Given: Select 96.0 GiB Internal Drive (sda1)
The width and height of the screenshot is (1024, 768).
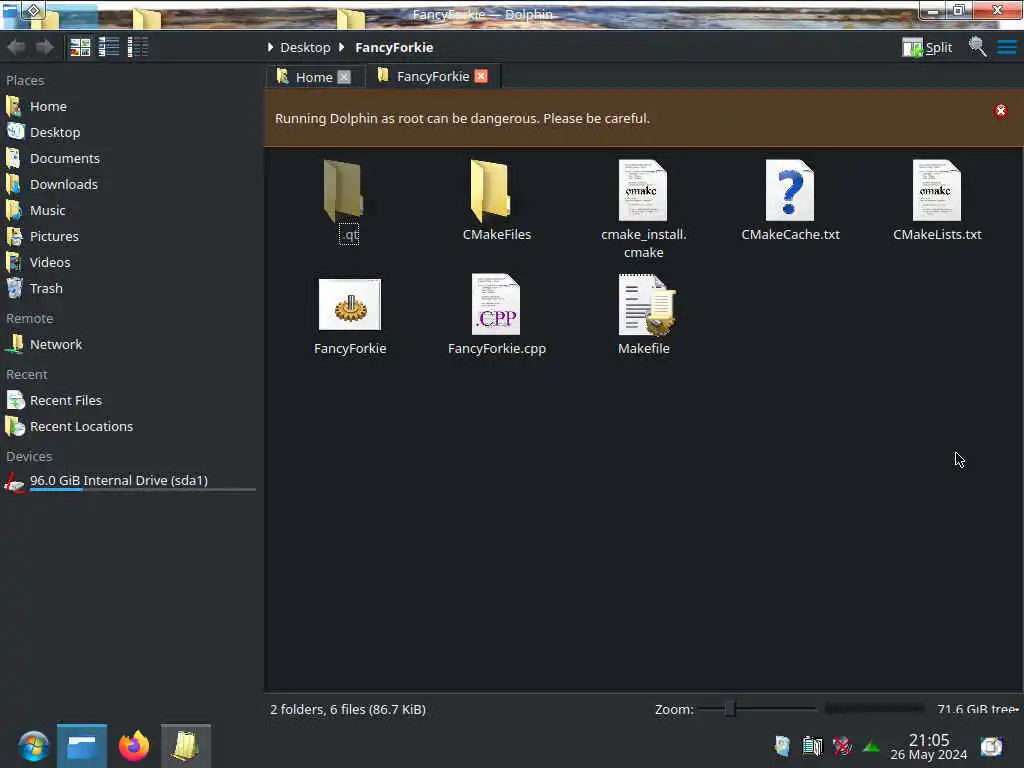Looking at the screenshot, I should [x=131, y=482].
